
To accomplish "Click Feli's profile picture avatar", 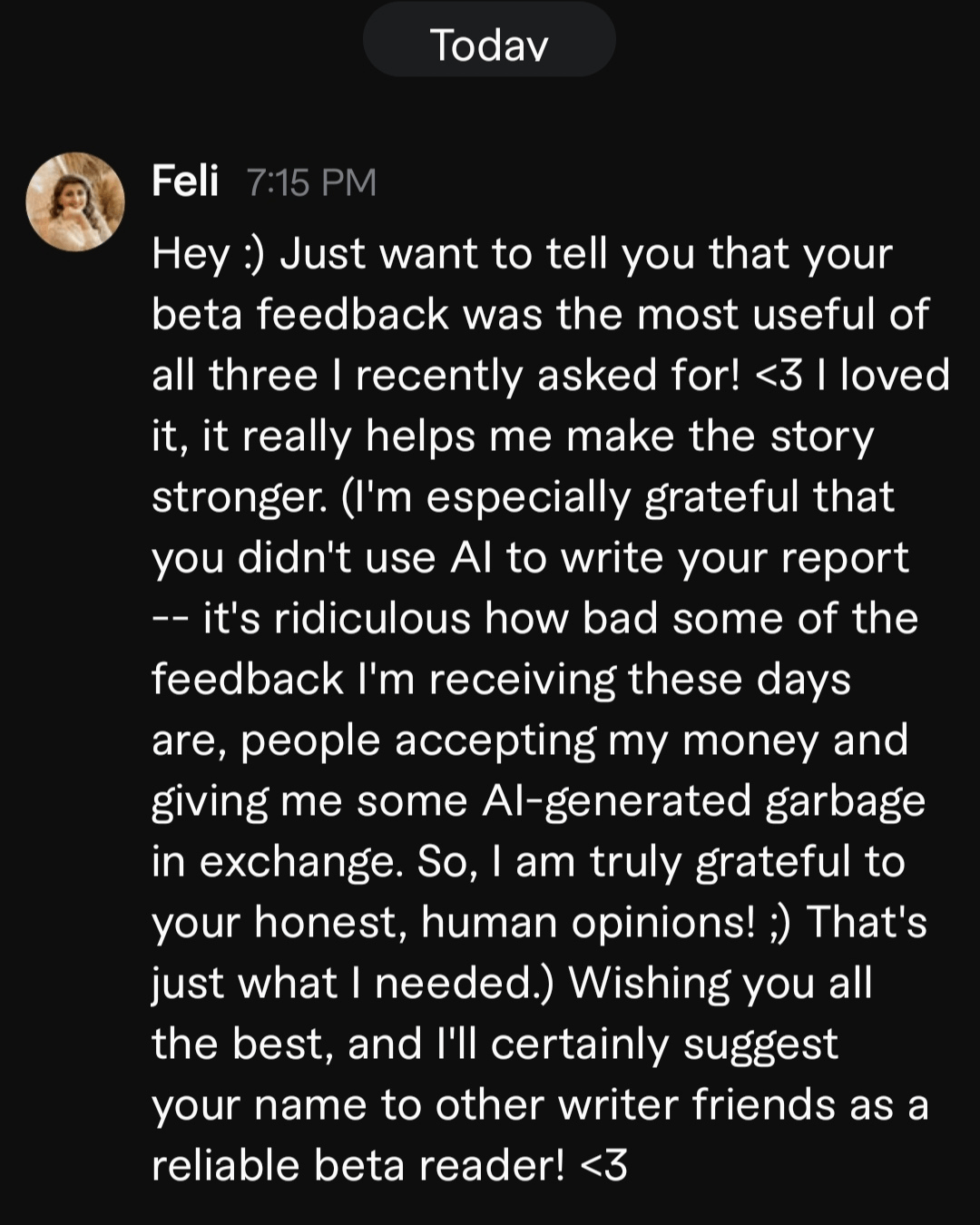I will click(x=75, y=201).
